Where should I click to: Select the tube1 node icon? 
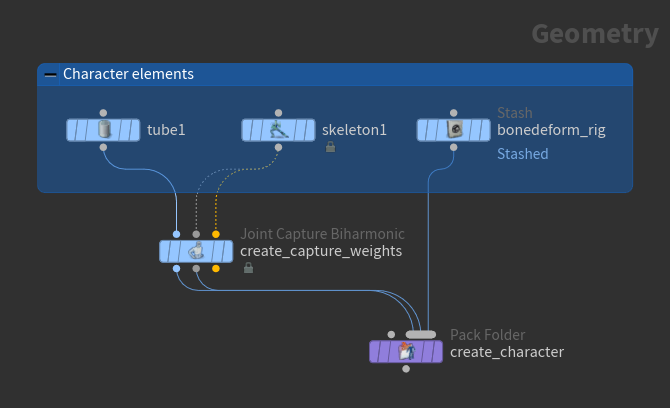104,129
